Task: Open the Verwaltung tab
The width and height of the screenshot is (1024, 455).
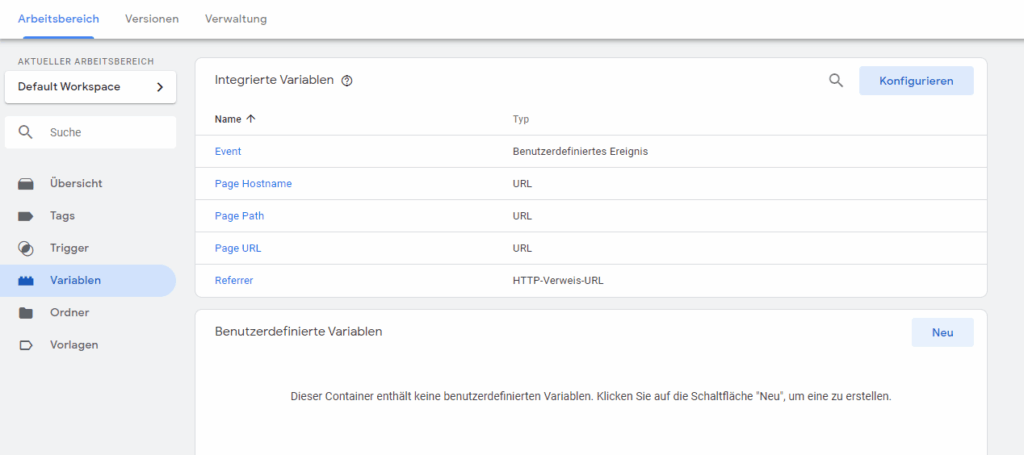Action: point(235,19)
